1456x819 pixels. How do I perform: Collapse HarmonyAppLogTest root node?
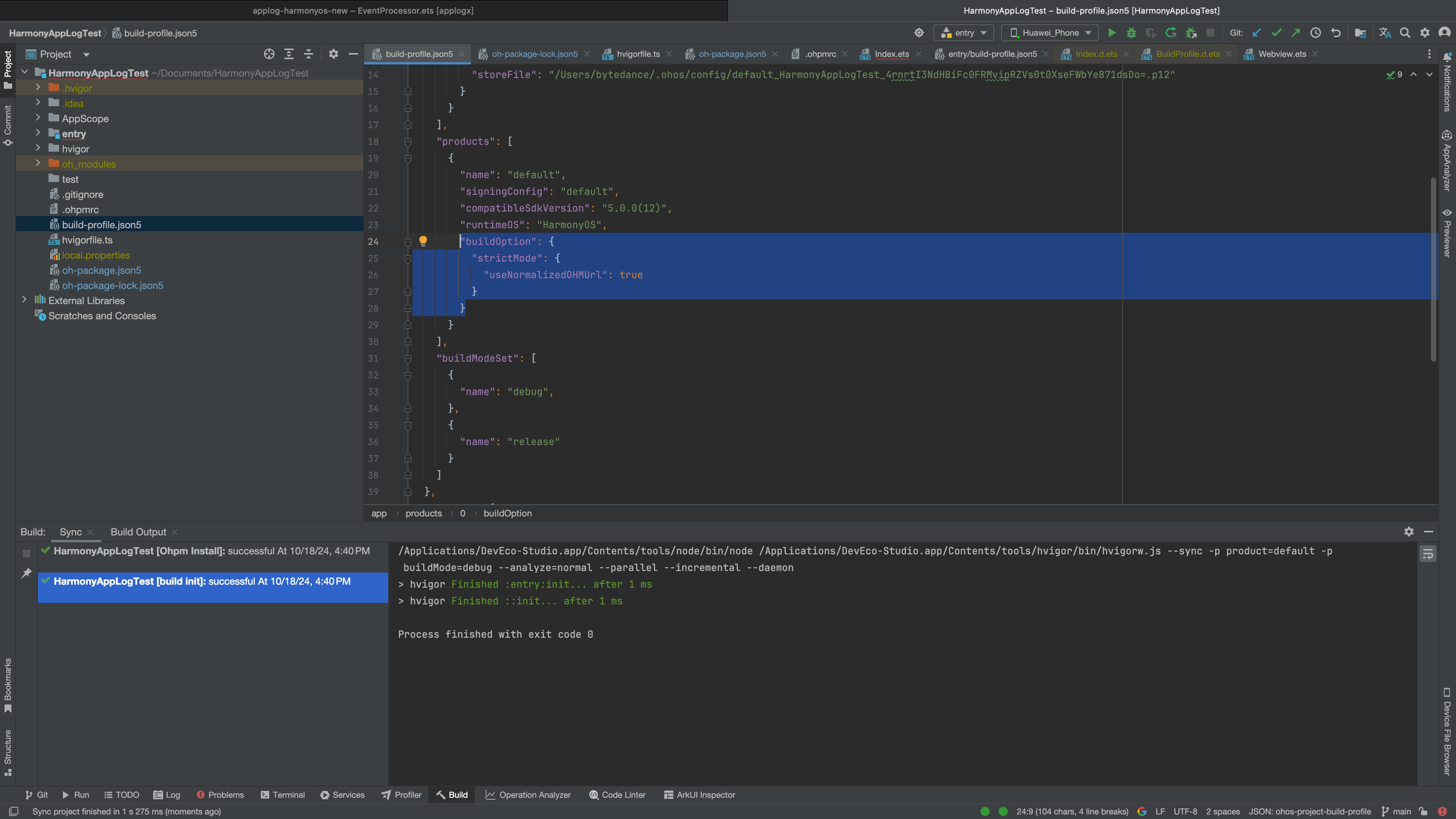coord(24,72)
